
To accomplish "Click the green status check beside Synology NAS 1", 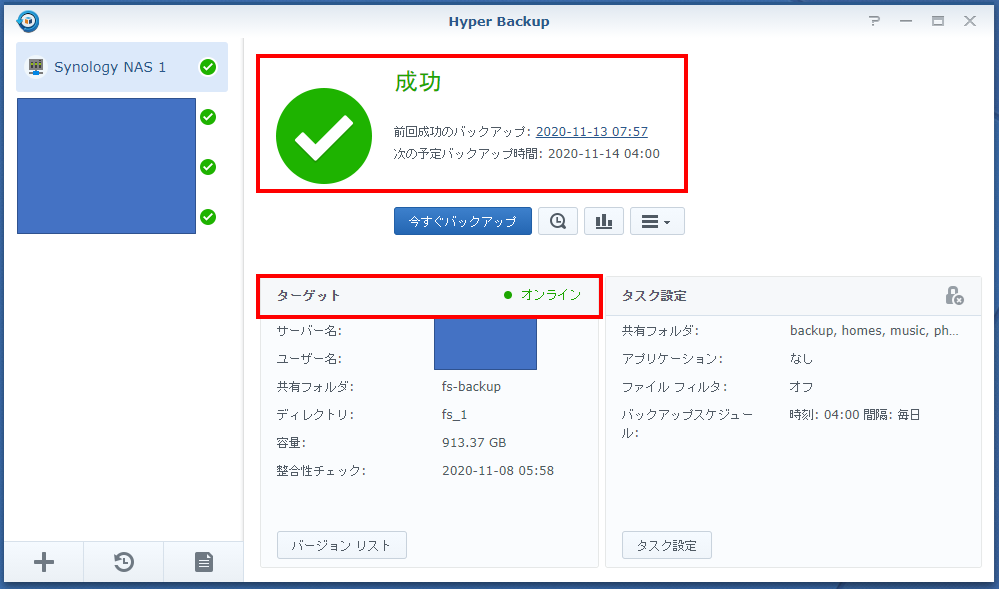I will coord(208,67).
